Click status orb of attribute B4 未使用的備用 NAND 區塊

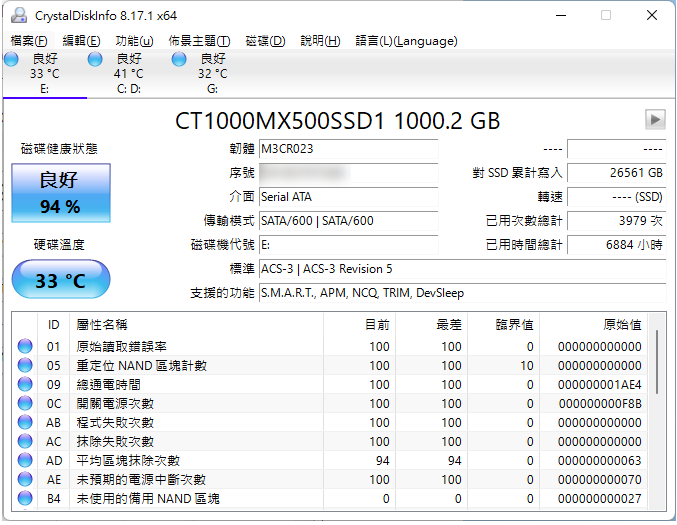pos(25,498)
